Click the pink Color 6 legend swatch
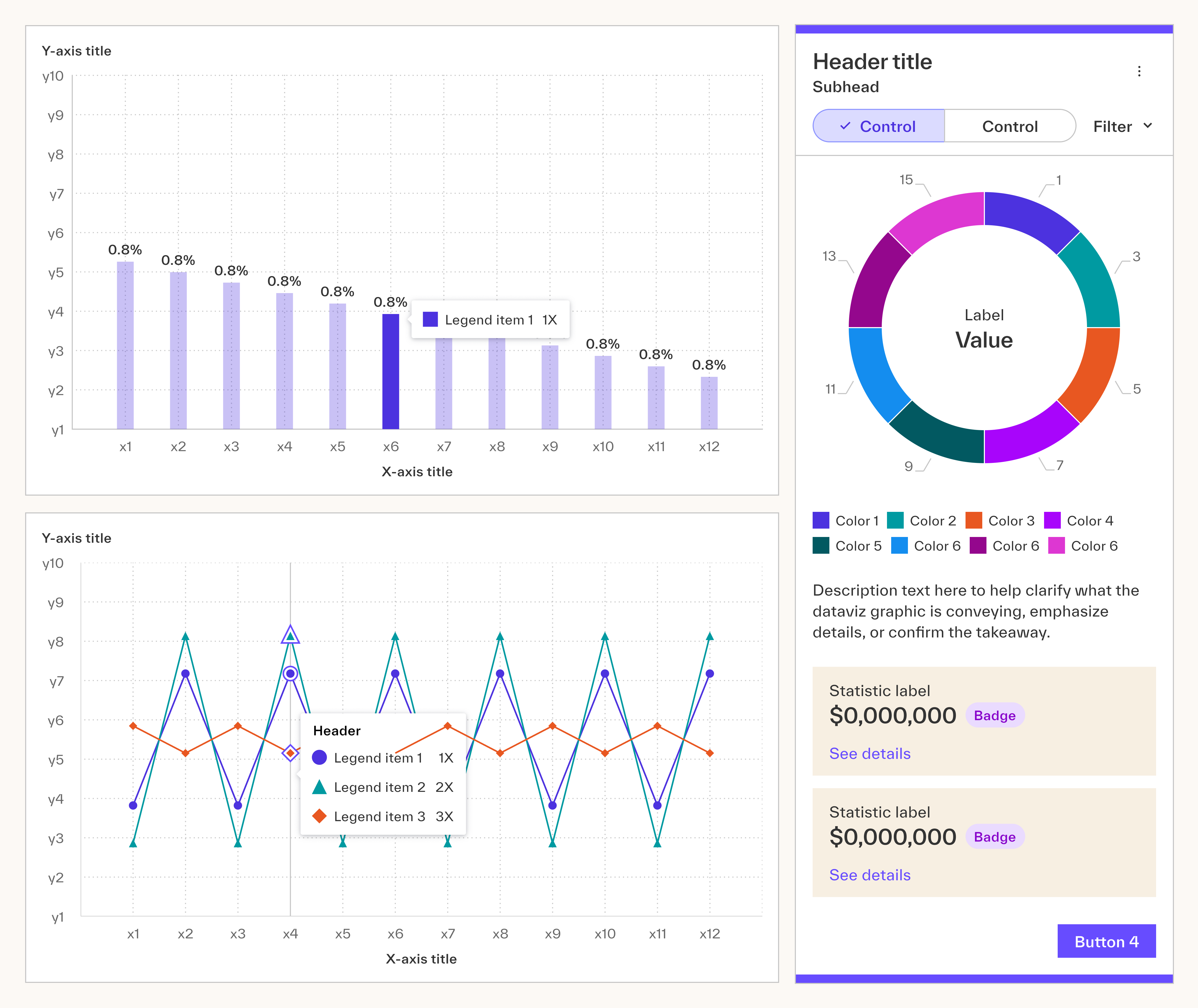The width and height of the screenshot is (1198, 1008). click(x=1056, y=546)
